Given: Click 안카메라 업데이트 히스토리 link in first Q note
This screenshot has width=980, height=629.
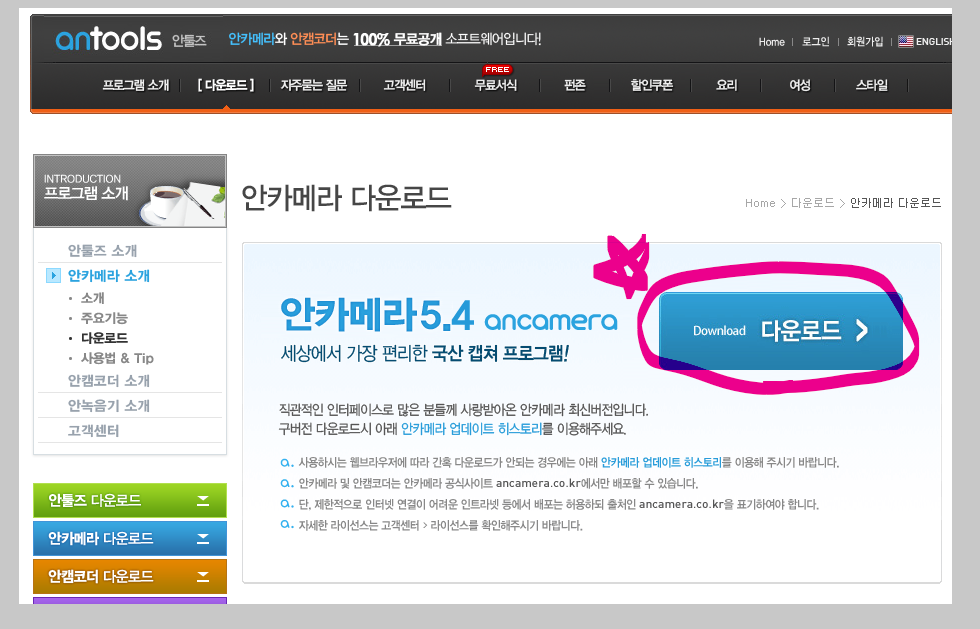Looking at the screenshot, I should coord(661,463).
